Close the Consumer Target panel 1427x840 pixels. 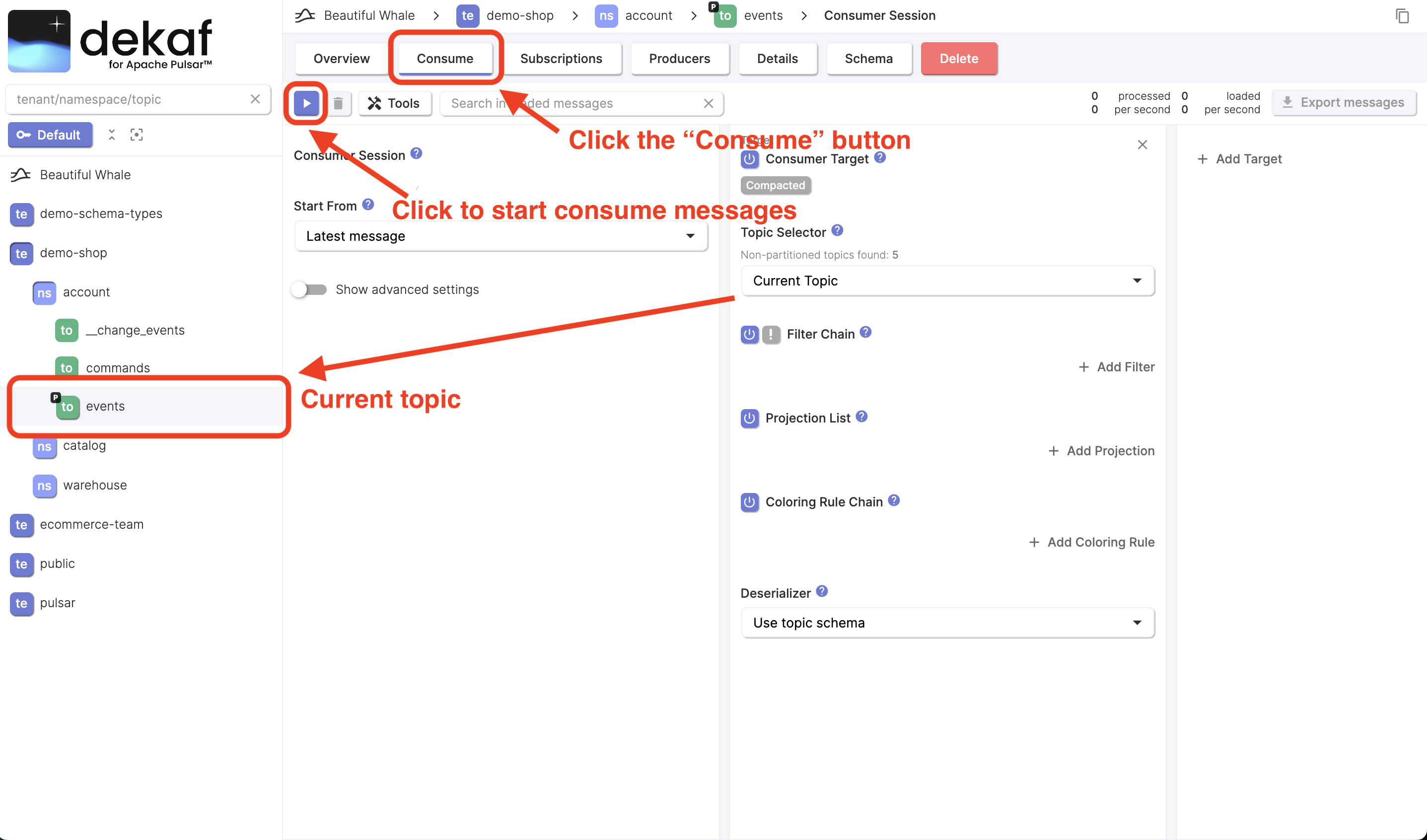1142,145
